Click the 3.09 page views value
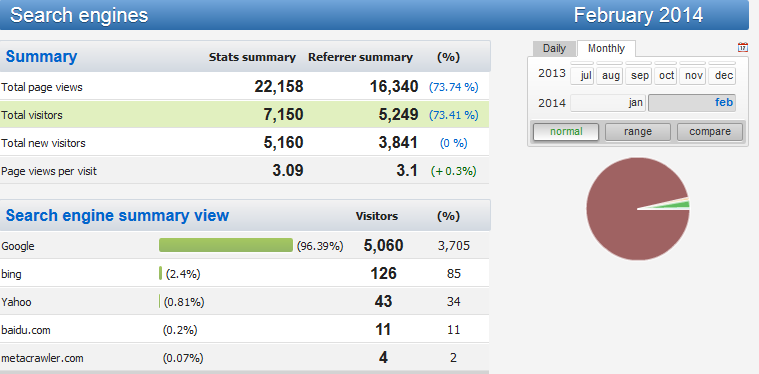 pyautogui.click(x=288, y=171)
